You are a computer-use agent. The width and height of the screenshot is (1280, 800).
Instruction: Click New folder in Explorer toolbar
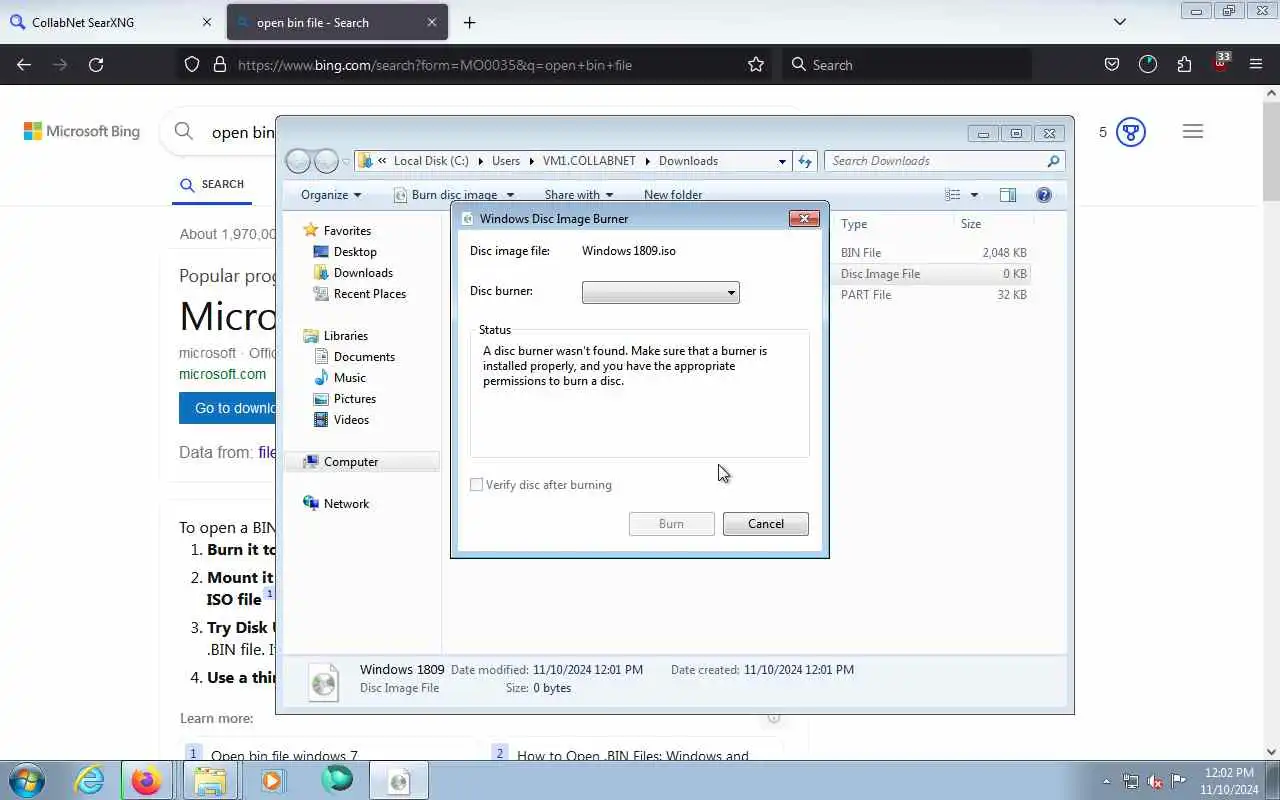[673, 195]
